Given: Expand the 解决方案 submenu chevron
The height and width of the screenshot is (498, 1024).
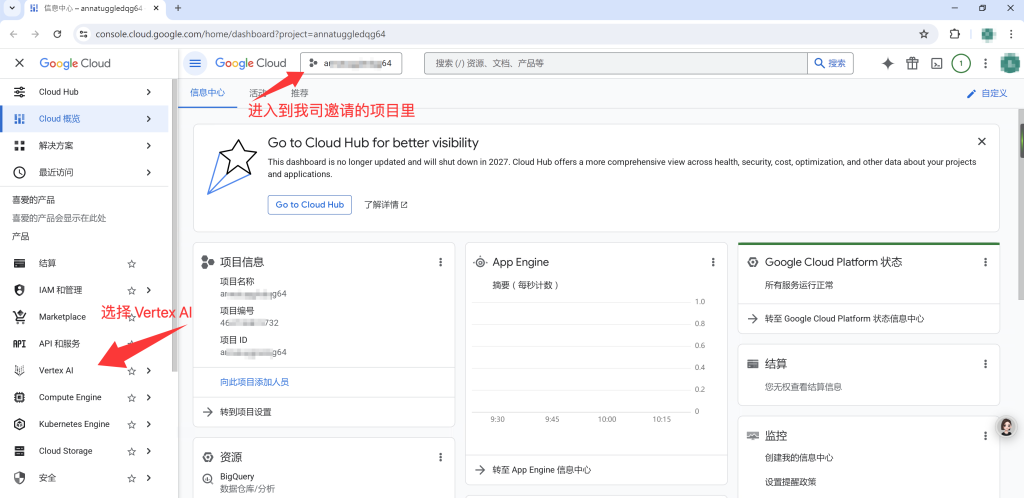Looking at the screenshot, I should point(149,146).
